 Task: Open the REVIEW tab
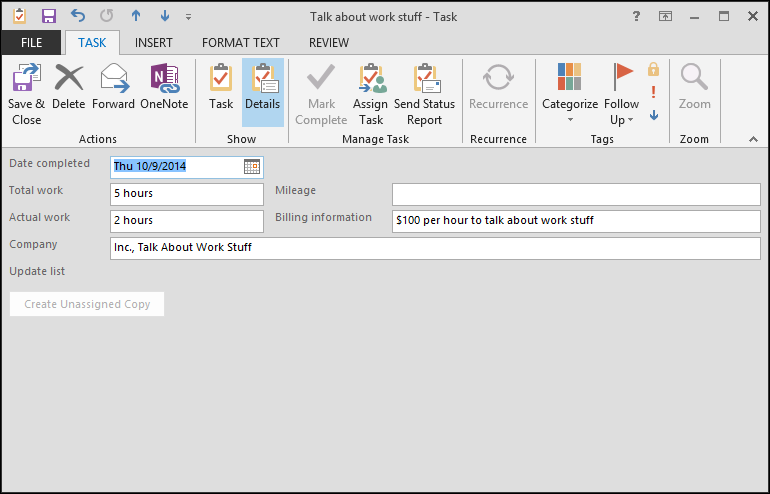click(x=329, y=43)
